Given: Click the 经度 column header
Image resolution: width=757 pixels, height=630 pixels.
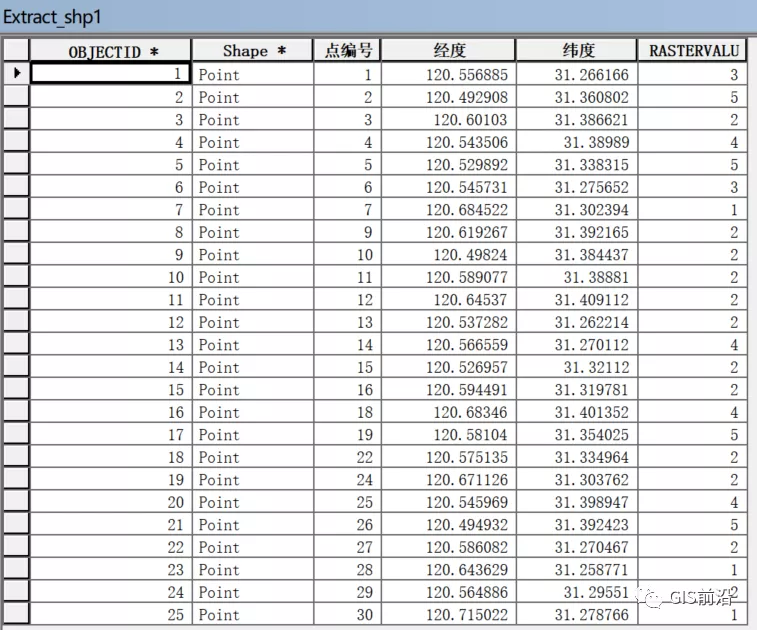Looking at the screenshot, I should coord(449,51).
